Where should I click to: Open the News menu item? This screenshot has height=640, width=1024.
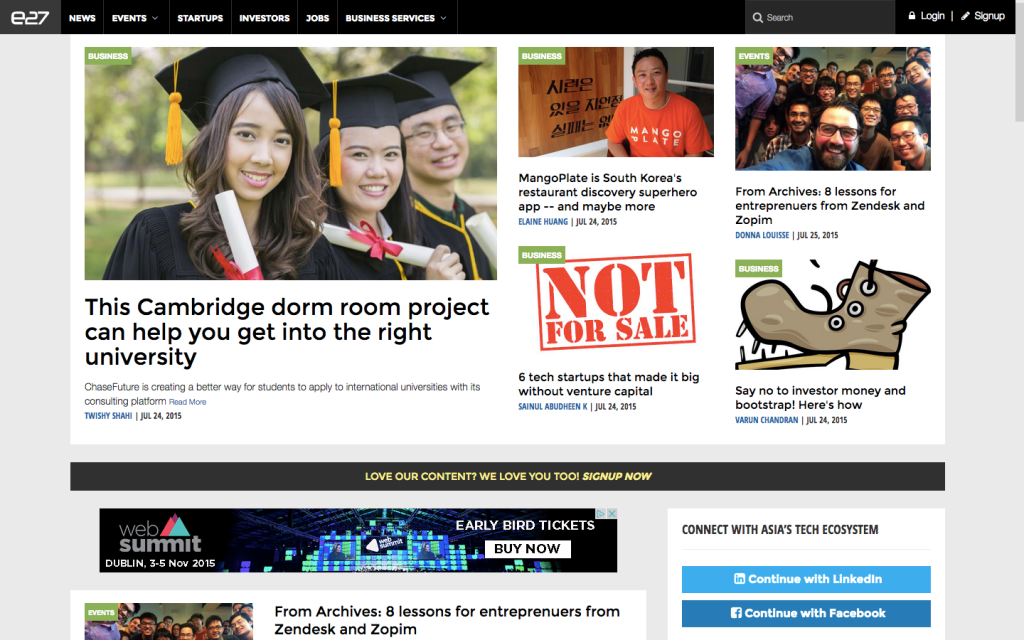[82, 18]
